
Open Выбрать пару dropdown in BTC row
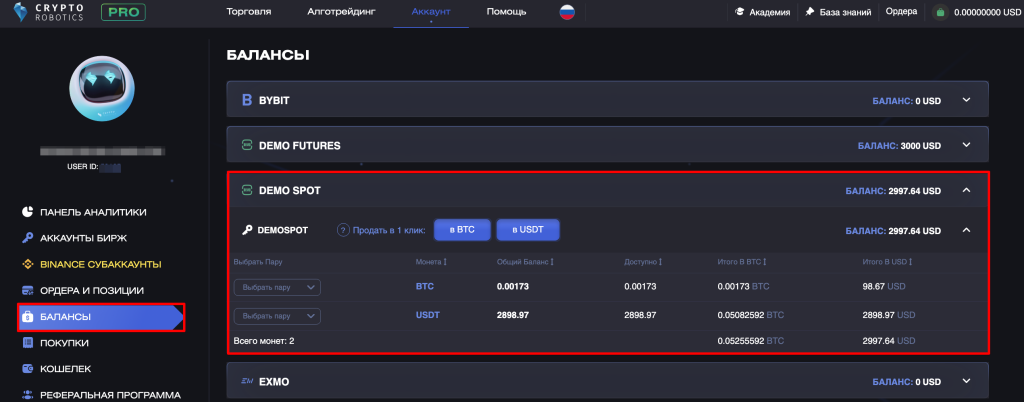coord(277,287)
